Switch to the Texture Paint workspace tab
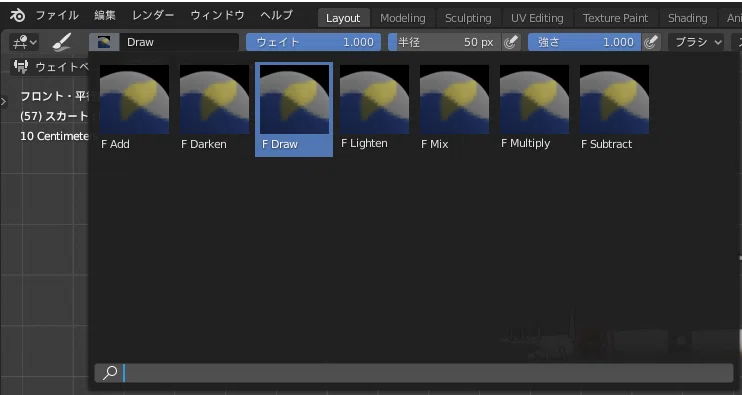The width and height of the screenshot is (742, 395). (615, 18)
